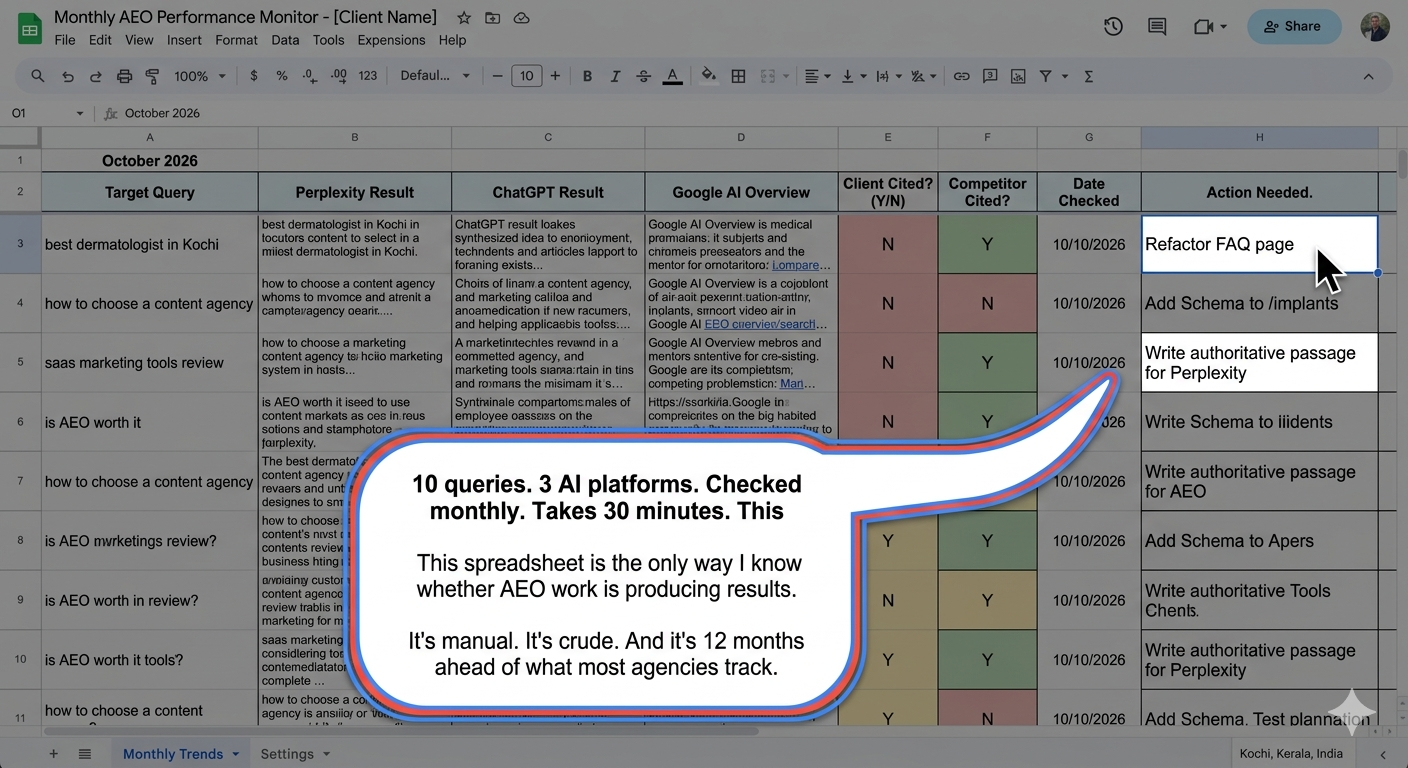Viewport: 1408px width, 768px height.
Task: Decrease decimal places
Action: click(309, 76)
